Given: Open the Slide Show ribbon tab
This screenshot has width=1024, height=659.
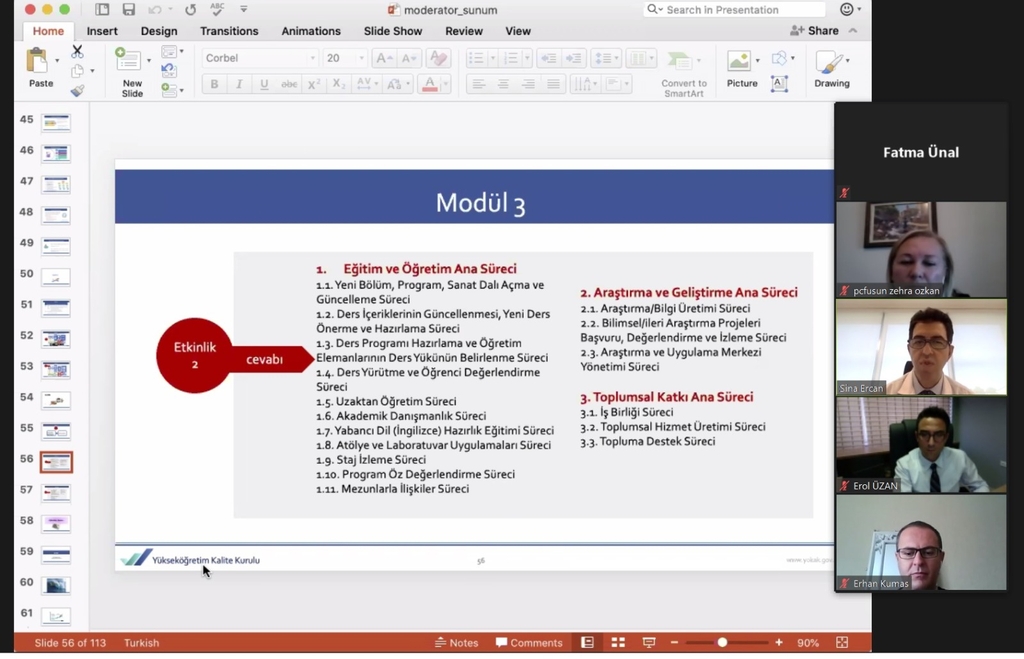Looking at the screenshot, I should (x=393, y=31).
